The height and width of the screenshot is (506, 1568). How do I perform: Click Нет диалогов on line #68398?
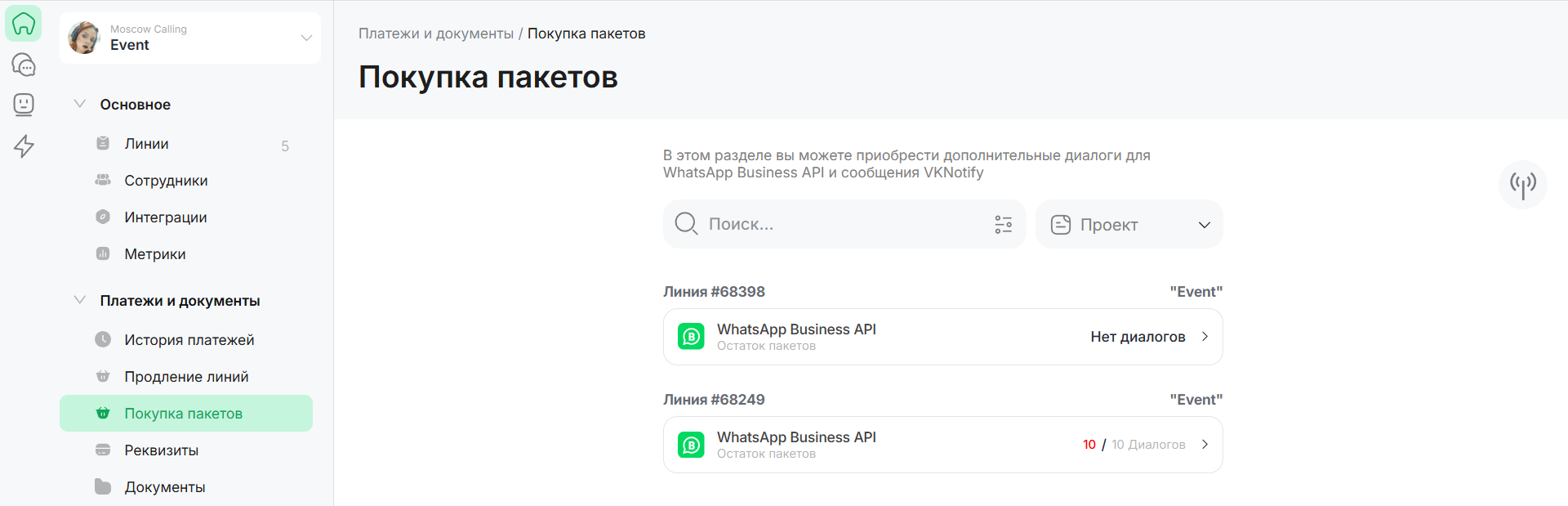(x=1137, y=337)
